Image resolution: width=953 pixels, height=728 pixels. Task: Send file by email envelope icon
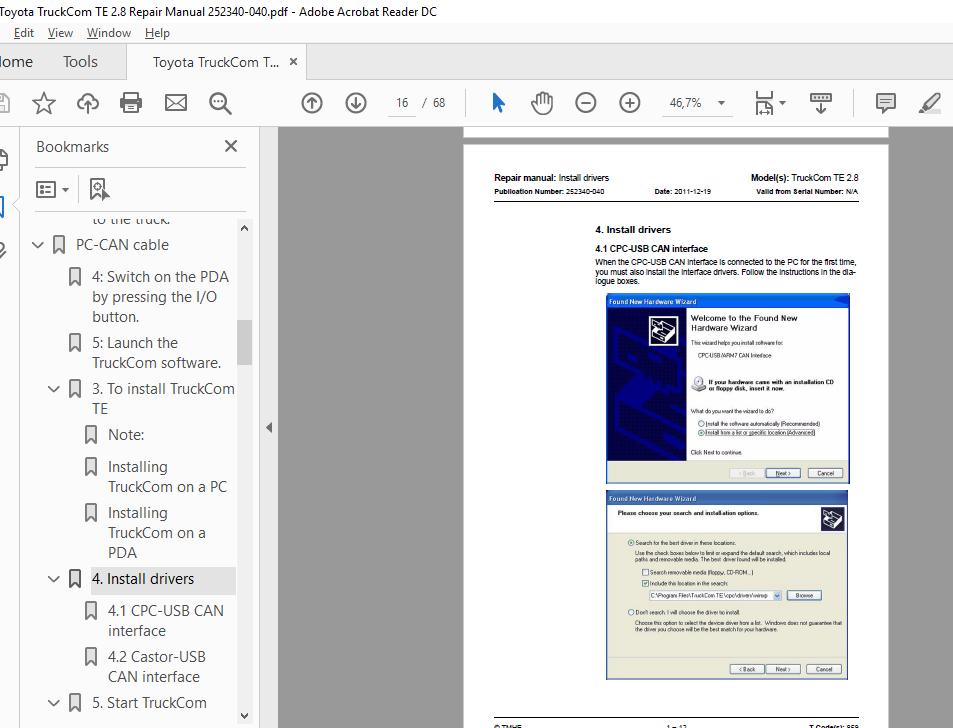point(176,103)
